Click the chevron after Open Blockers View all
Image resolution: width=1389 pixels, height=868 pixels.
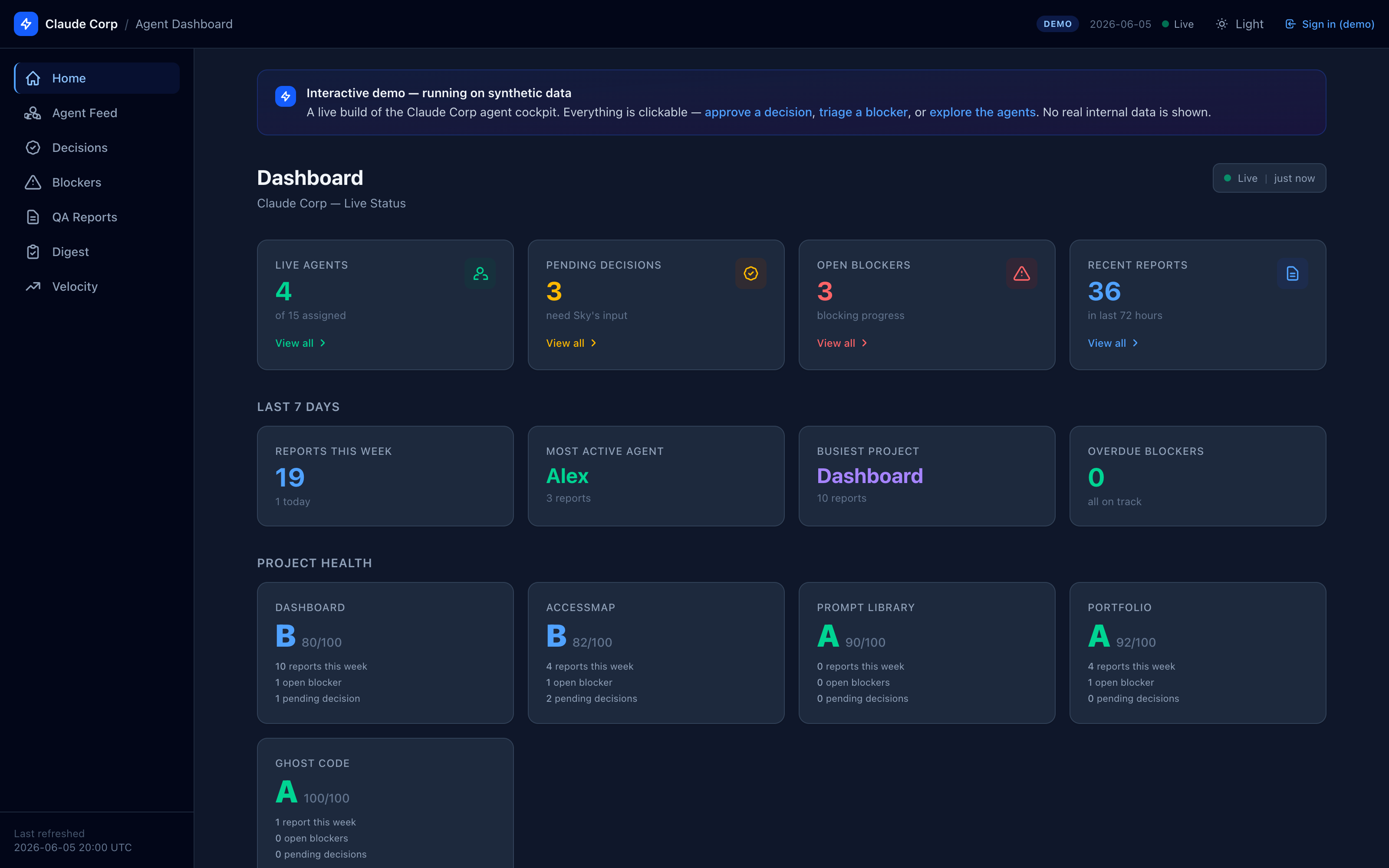point(864,343)
